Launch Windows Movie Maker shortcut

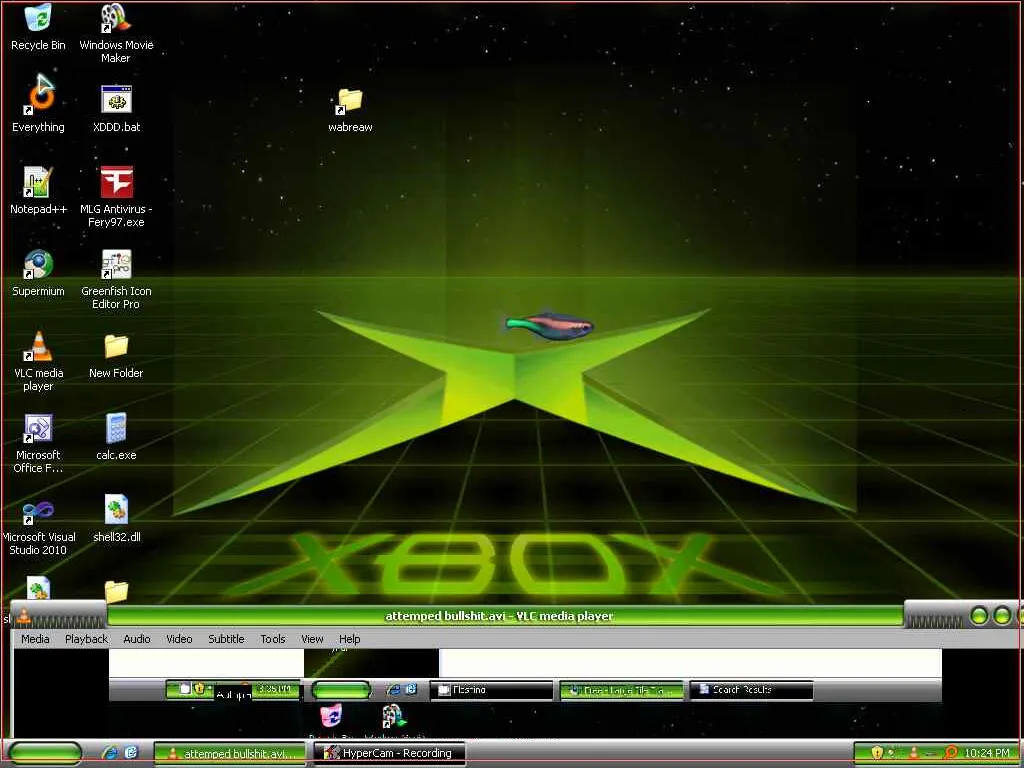(116, 33)
